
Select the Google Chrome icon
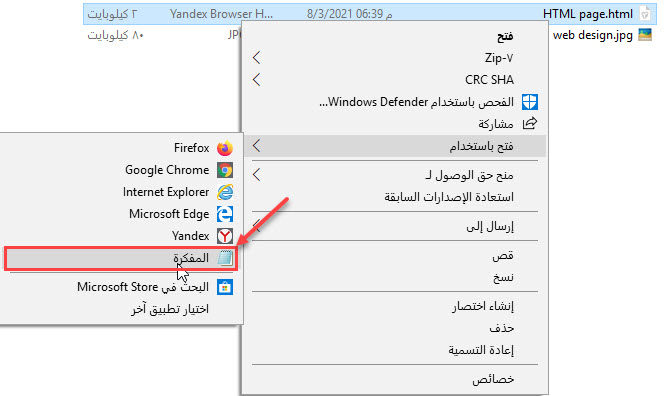(225, 170)
